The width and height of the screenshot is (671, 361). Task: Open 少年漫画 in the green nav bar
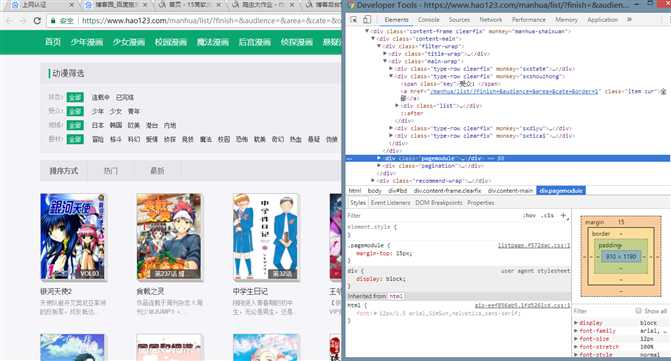click(86, 42)
